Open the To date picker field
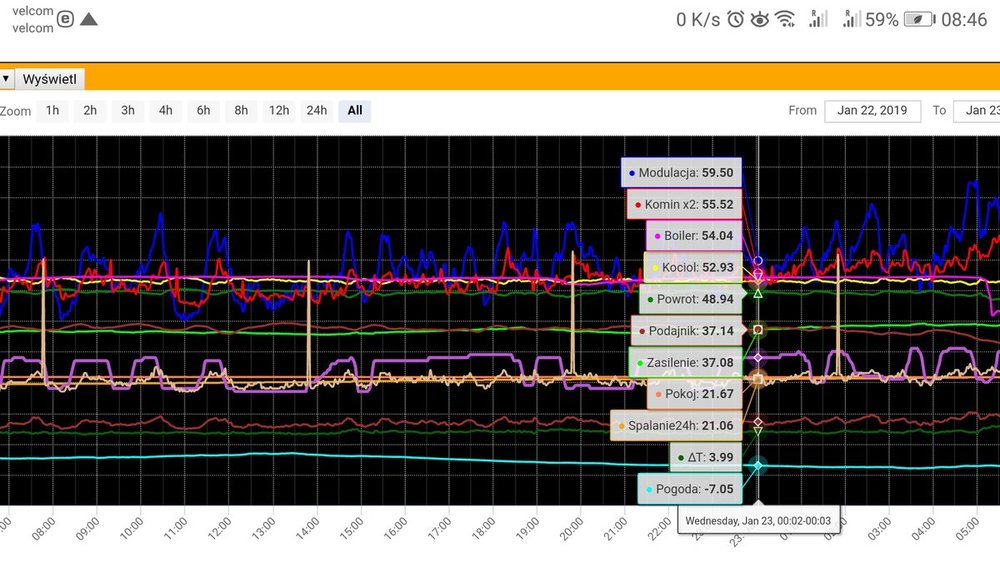This screenshot has height=562, width=1000. coord(976,110)
